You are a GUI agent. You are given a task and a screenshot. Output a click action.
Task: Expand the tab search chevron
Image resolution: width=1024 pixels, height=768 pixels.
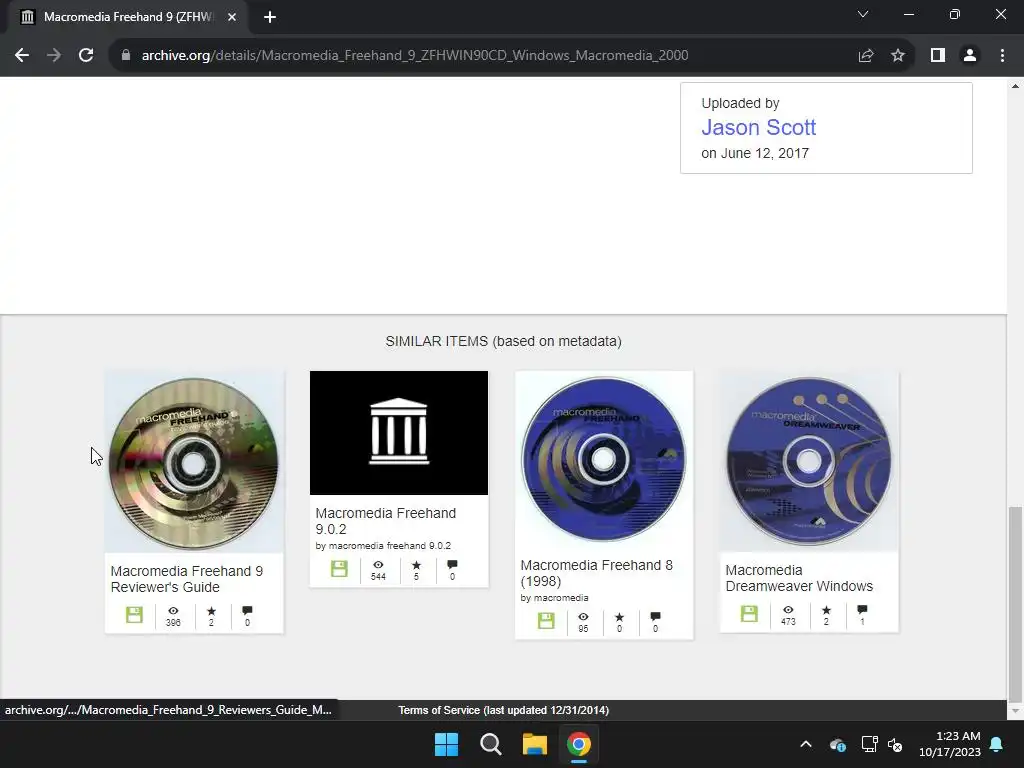[x=863, y=14]
